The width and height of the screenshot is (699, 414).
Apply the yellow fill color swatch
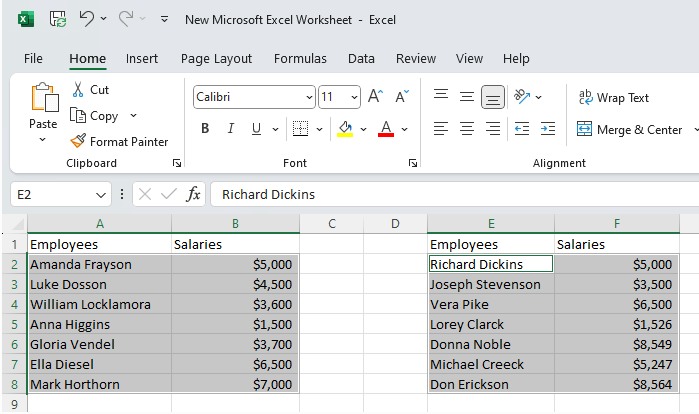(x=345, y=129)
